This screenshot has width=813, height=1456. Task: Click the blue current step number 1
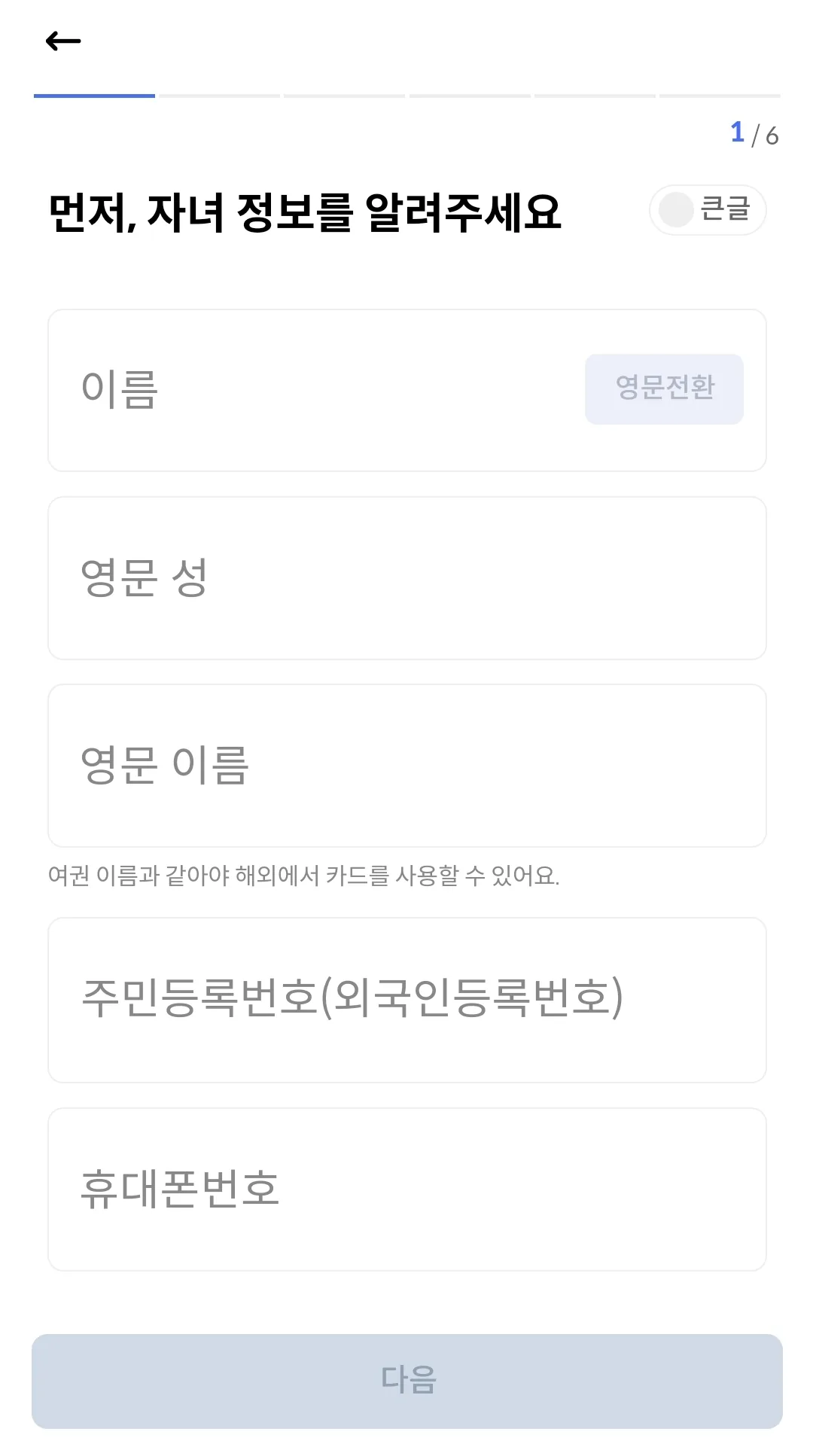point(737,133)
